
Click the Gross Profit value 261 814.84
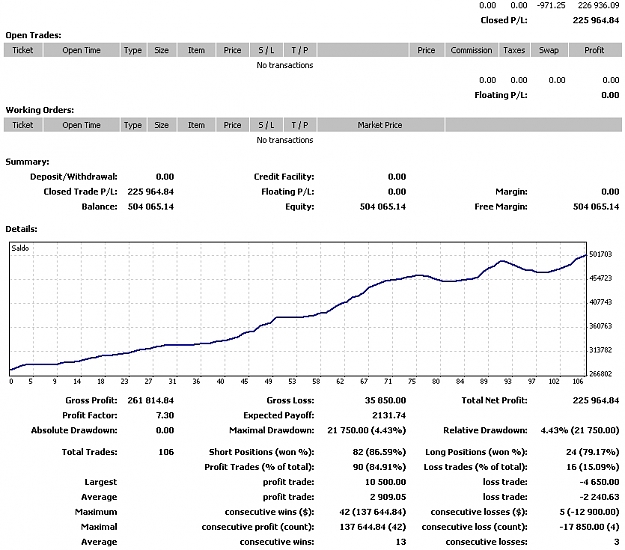pos(151,401)
